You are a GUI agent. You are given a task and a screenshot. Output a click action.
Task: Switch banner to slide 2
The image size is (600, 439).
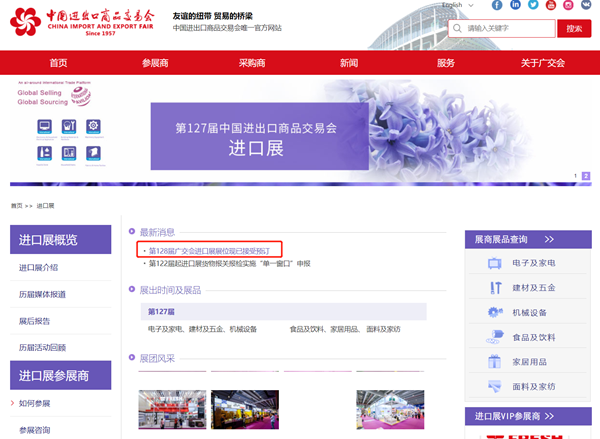coord(586,176)
